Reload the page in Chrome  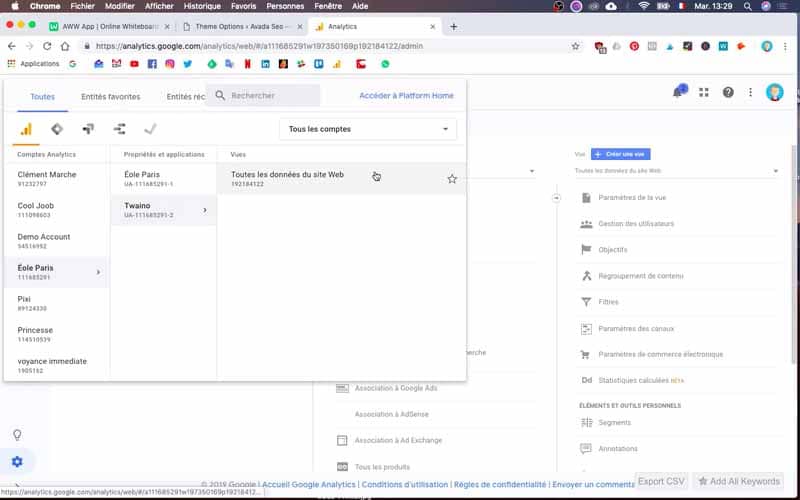point(47,46)
